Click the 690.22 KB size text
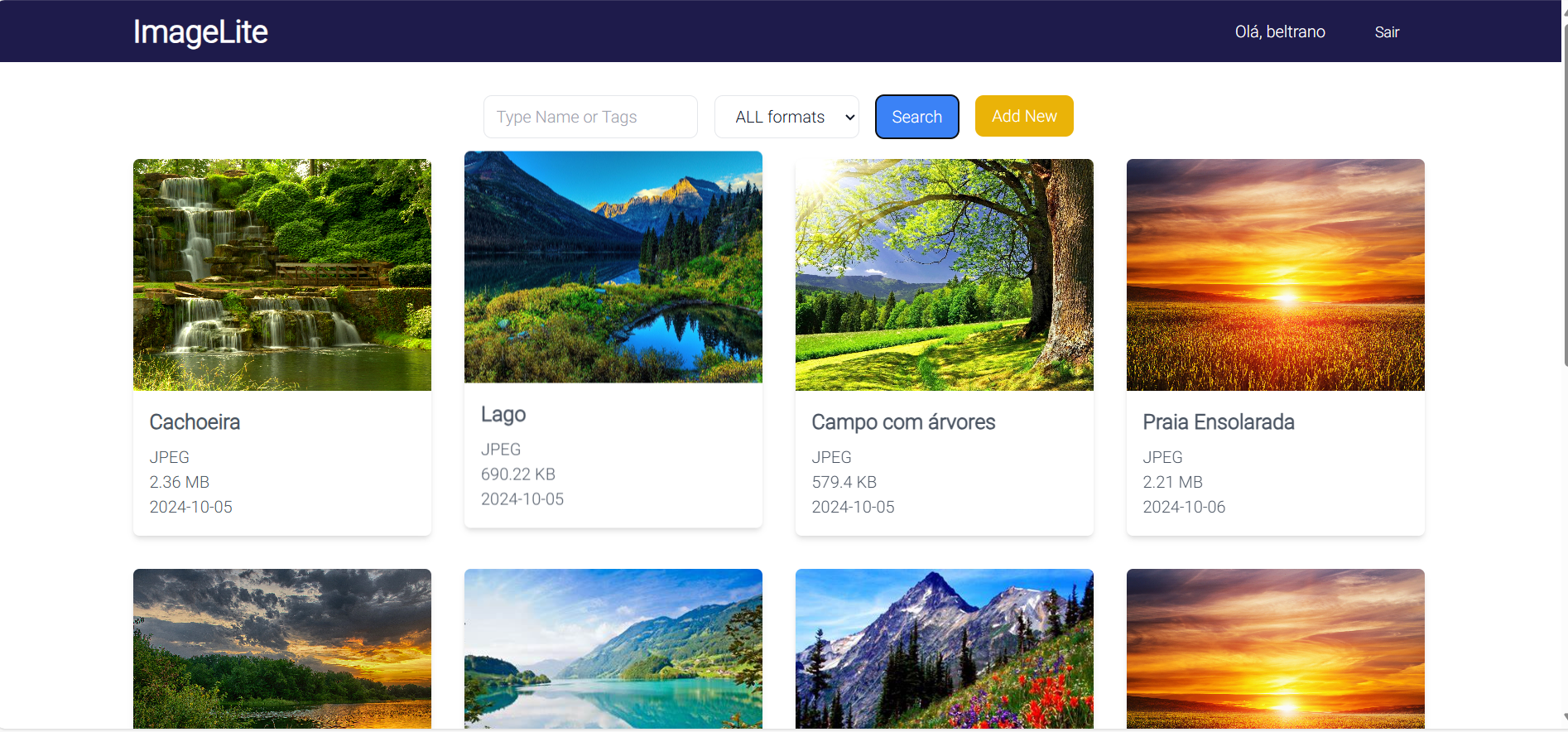The image size is (1568, 732). click(518, 474)
